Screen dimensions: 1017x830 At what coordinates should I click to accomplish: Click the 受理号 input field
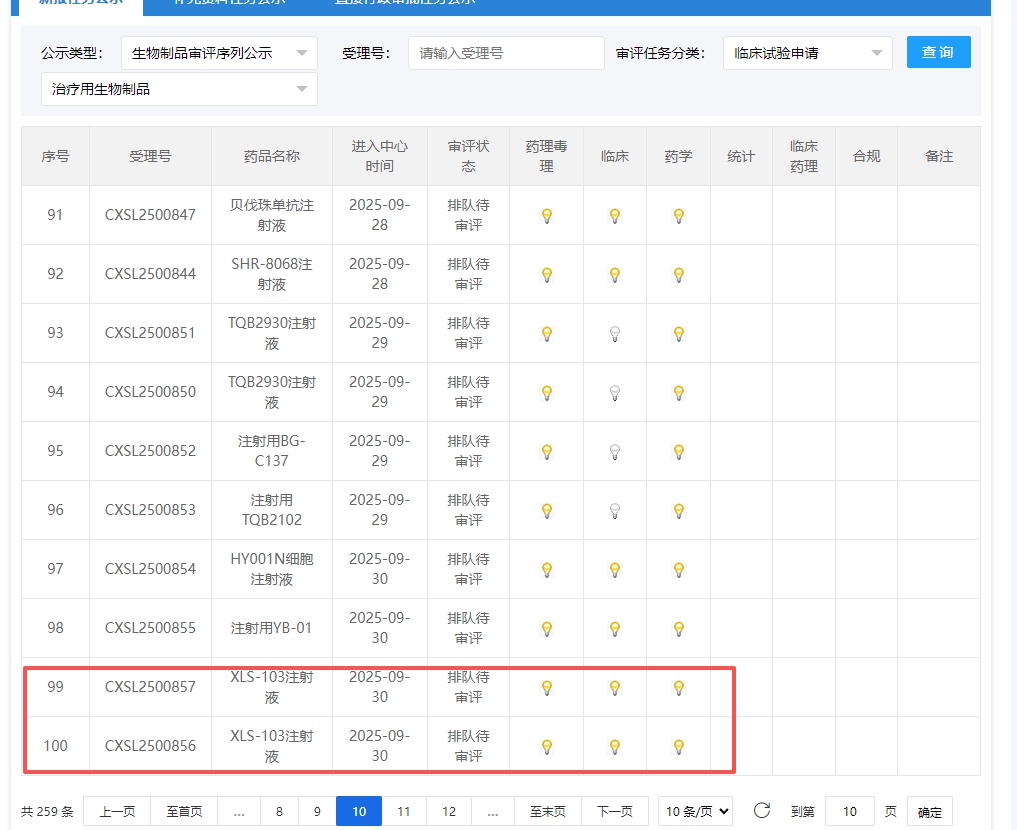click(506, 53)
